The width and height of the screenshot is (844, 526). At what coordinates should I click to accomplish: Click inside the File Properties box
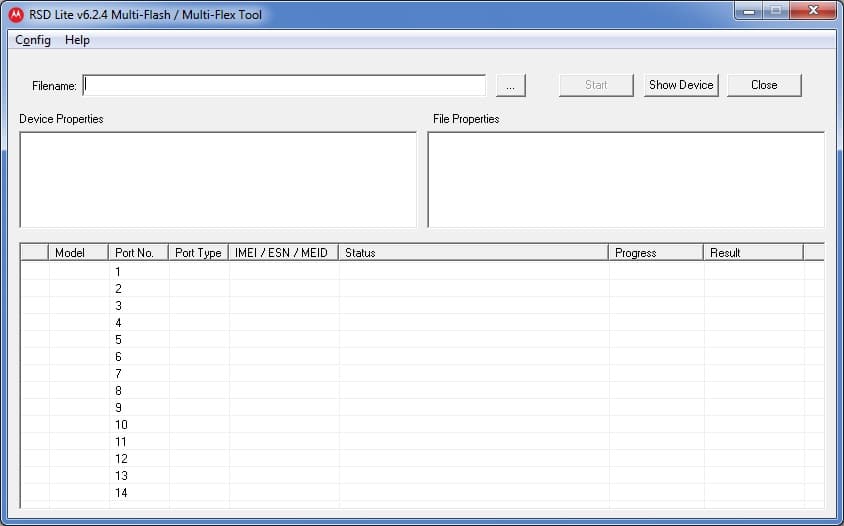point(626,179)
